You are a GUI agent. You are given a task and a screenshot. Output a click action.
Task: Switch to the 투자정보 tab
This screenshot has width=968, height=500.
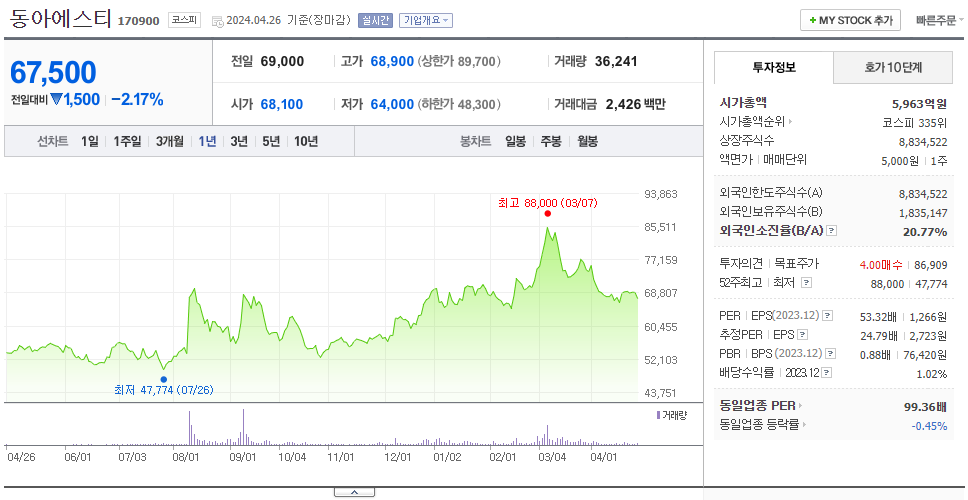pos(774,67)
